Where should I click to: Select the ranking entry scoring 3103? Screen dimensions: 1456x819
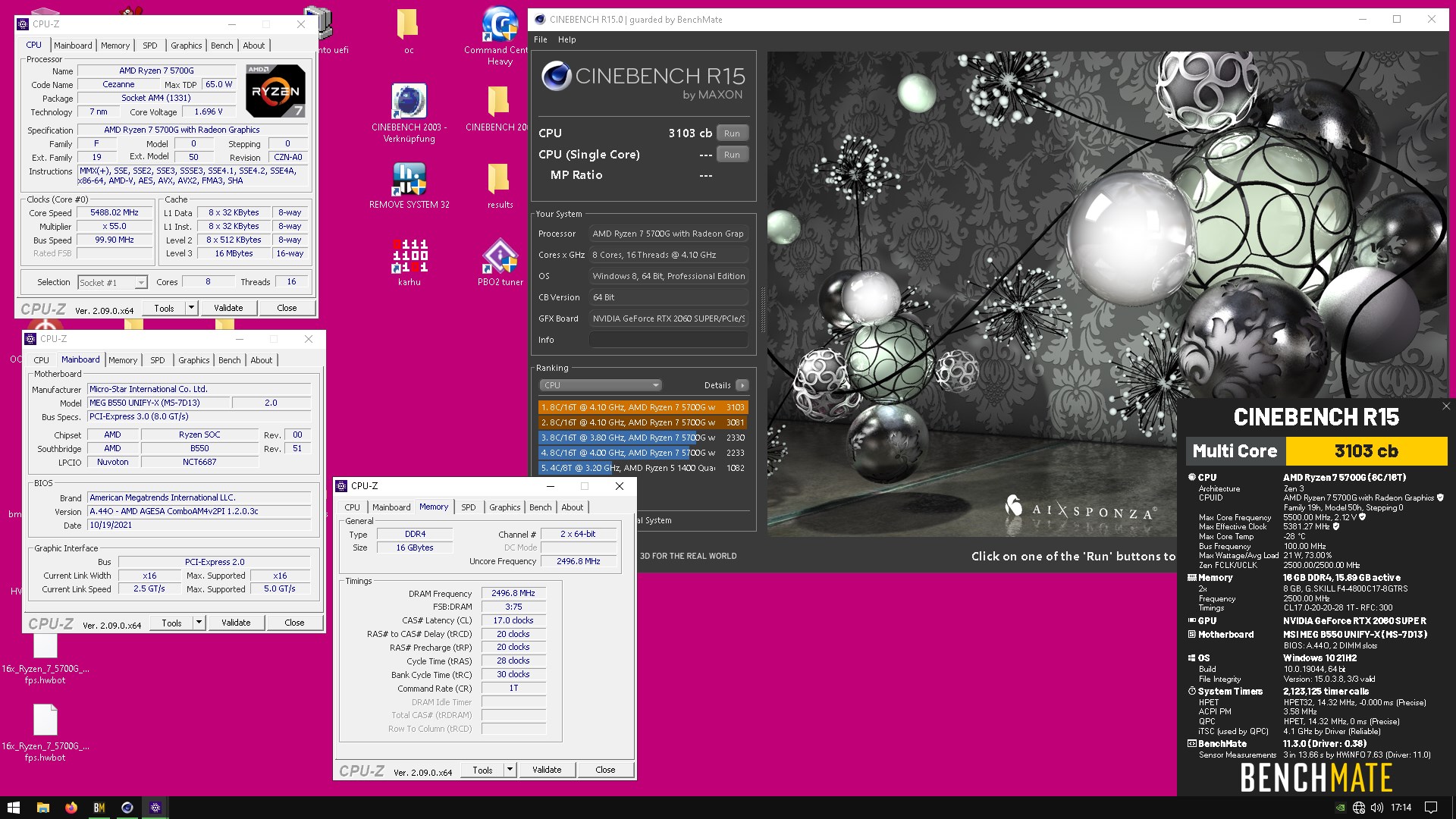643,407
